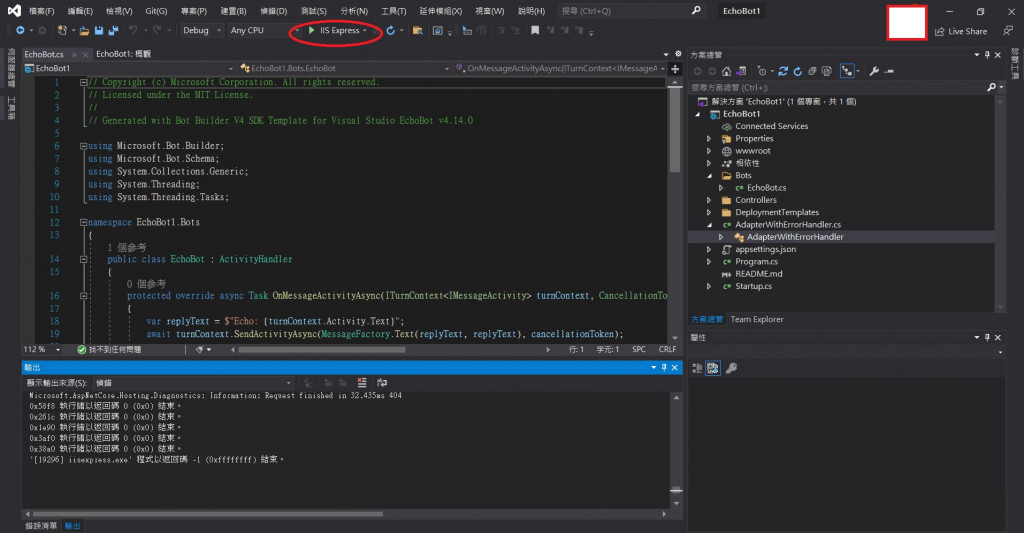Select Connected Services in Solution Explorer
This screenshot has height=533, width=1024.
click(771, 126)
